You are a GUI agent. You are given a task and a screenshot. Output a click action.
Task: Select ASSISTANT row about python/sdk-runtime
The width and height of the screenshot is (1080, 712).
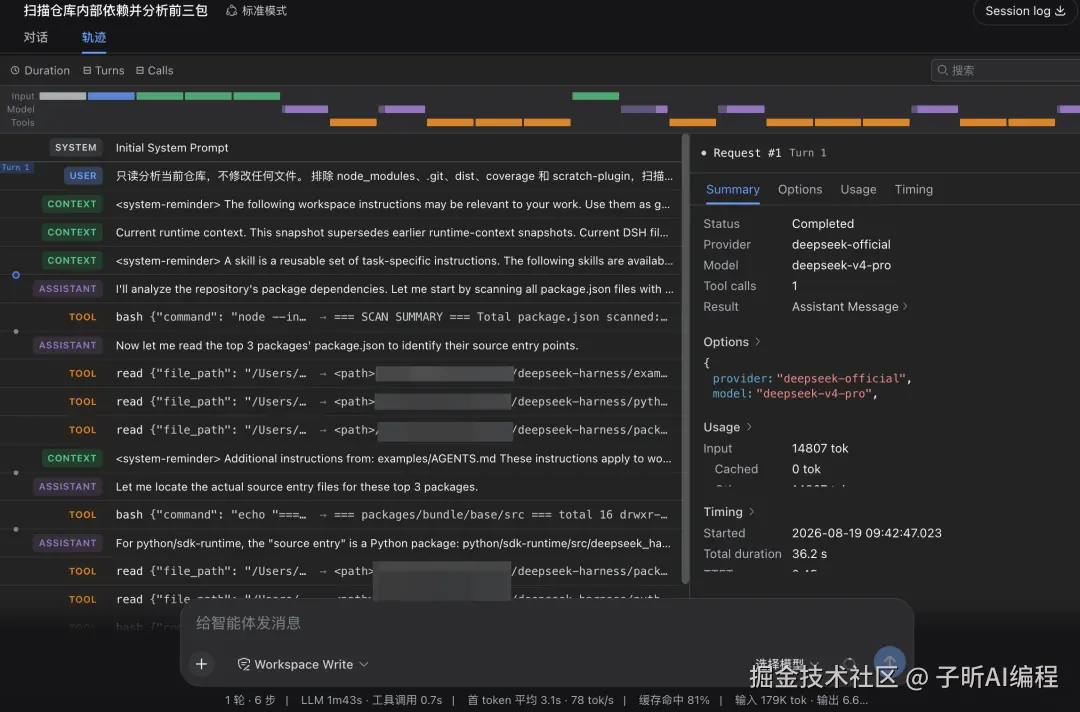341,543
